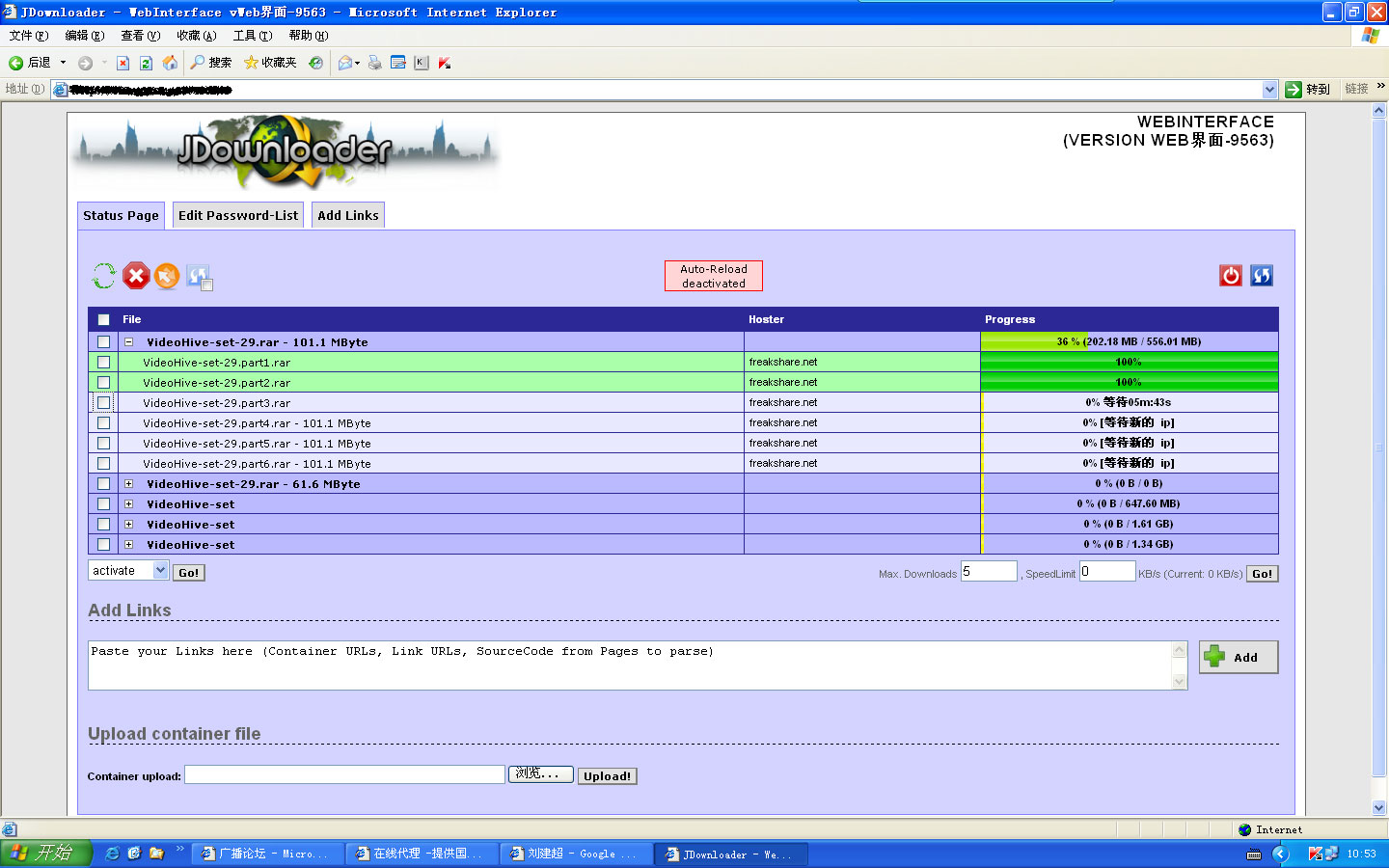Image resolution: width=1389 pixels, height=868 pixels.
Task: Click the IE Back arrow icon
Action: click(x=15, y=63)
